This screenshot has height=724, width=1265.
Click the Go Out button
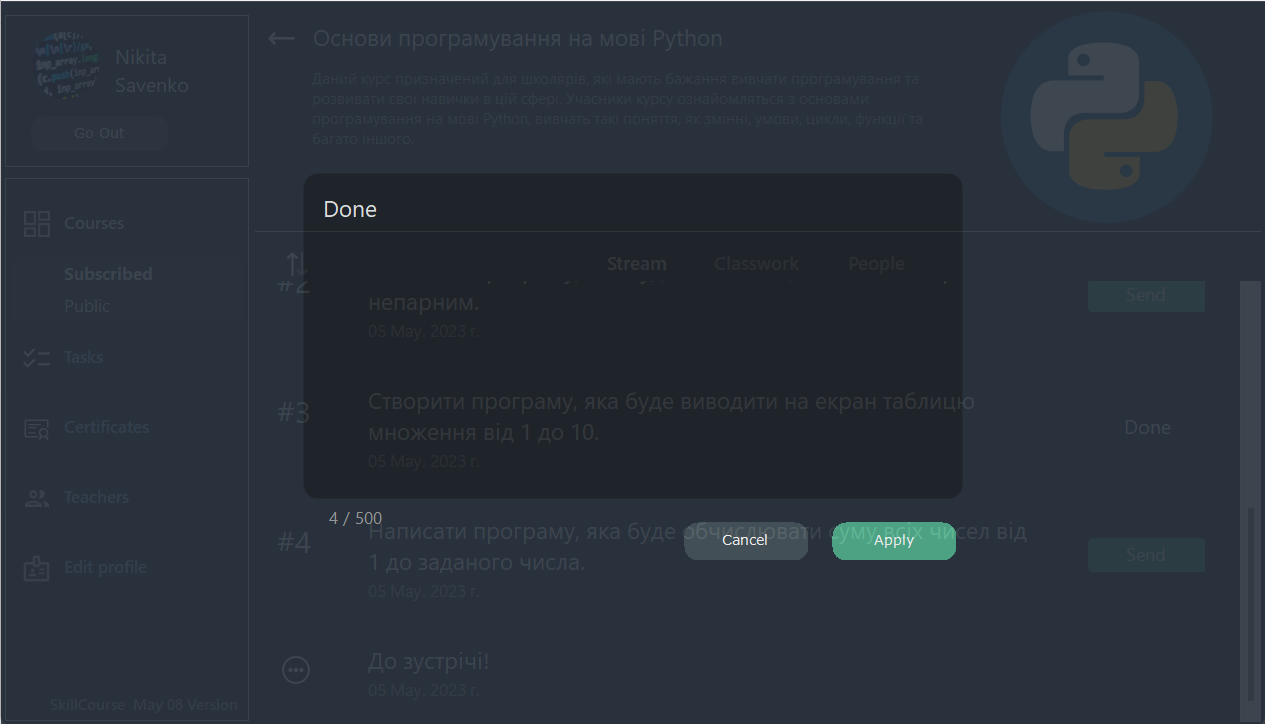coord(99,133)
